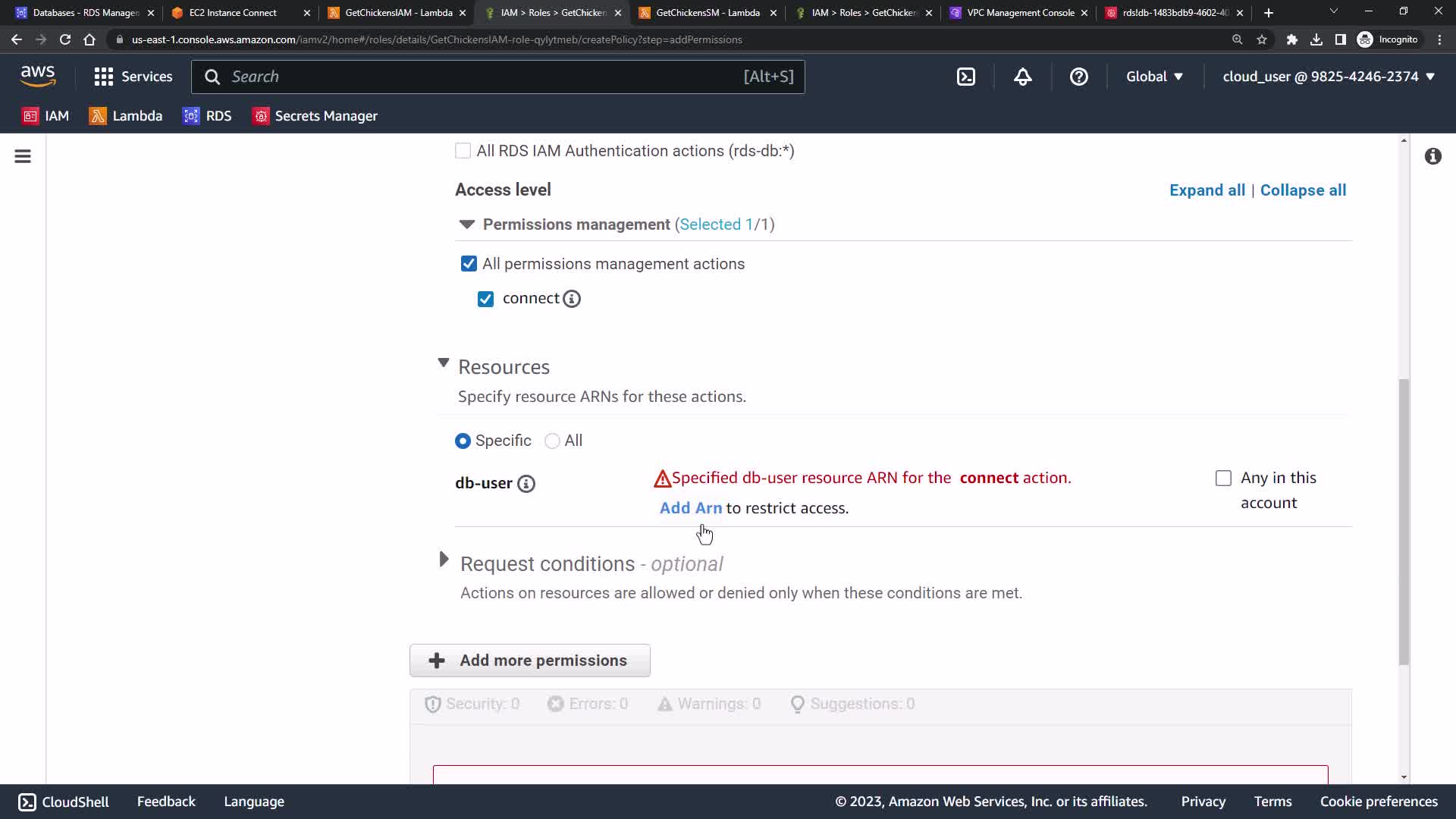Select the All resources radio button

(x=552, y=441)
